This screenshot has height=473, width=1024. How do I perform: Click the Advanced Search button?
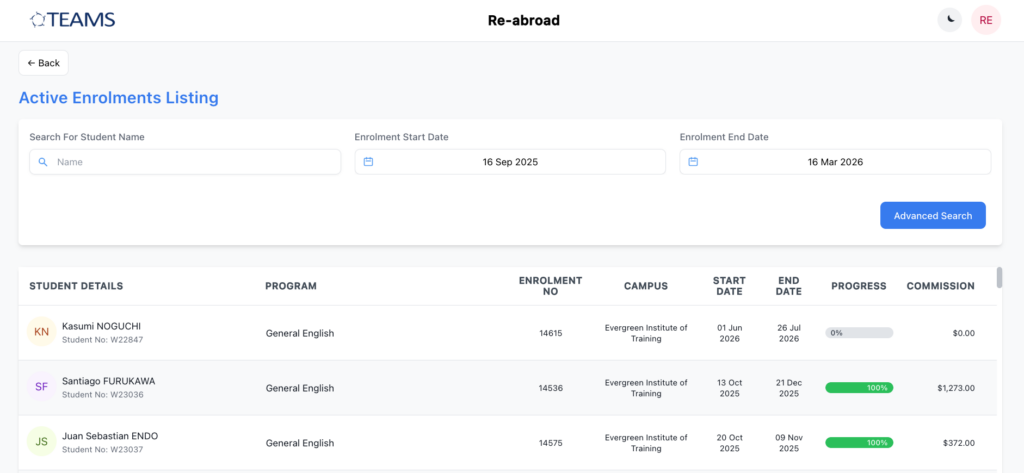point(933,216)
